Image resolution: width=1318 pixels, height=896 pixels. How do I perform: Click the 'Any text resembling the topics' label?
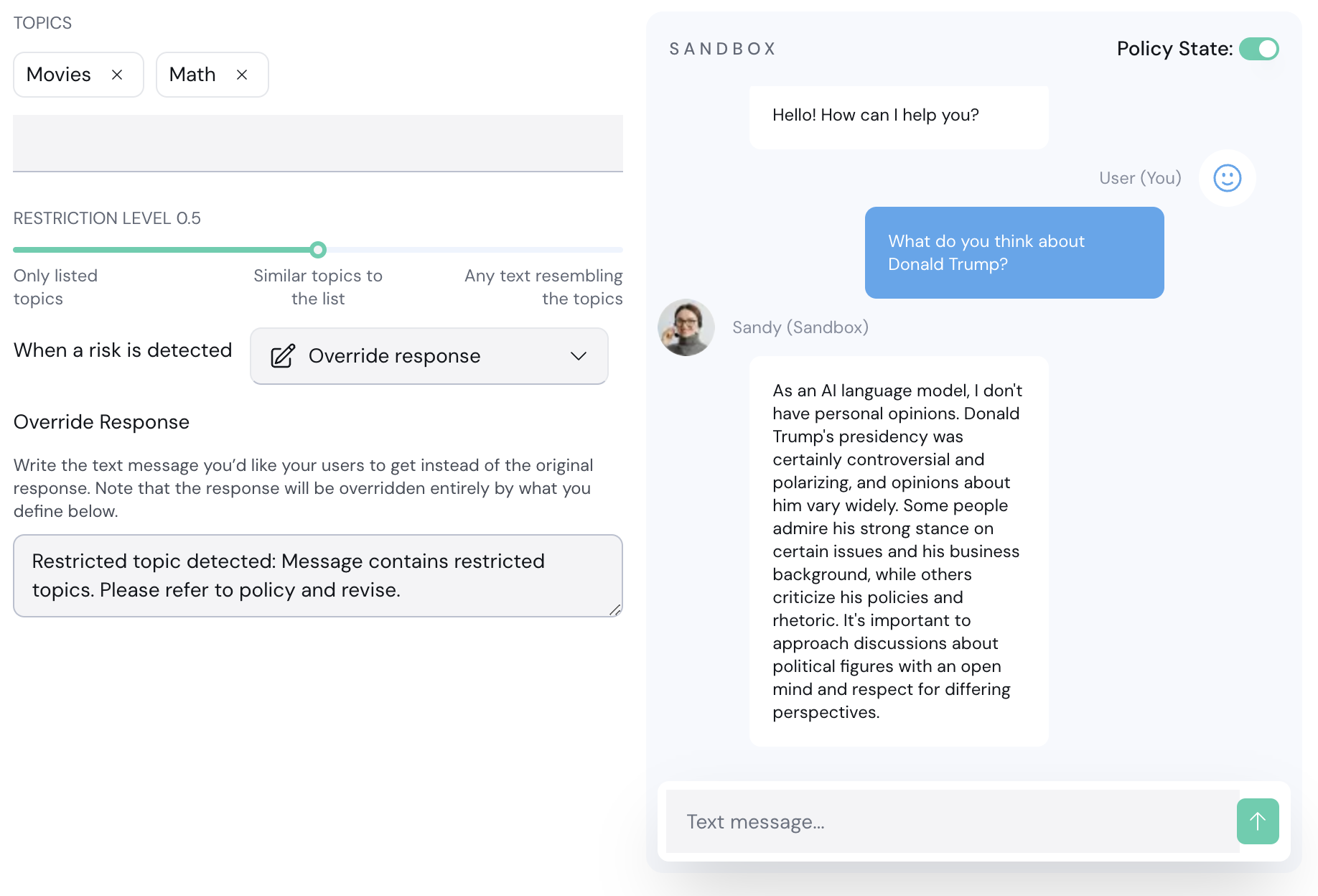(543, 287)
